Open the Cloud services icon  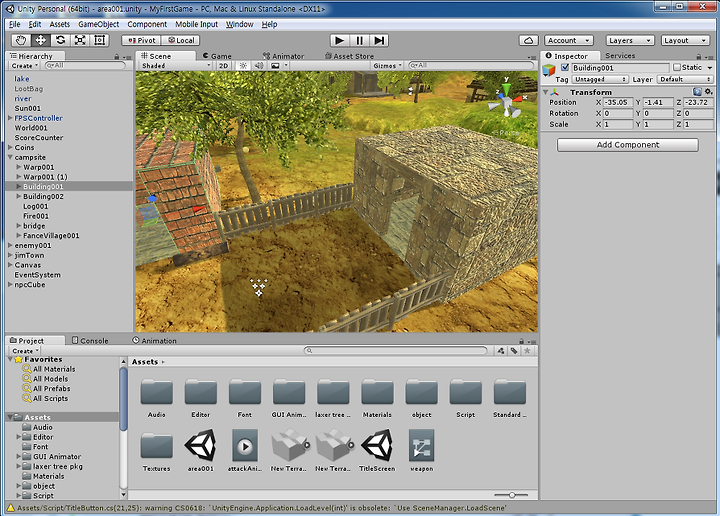point(529,40)
